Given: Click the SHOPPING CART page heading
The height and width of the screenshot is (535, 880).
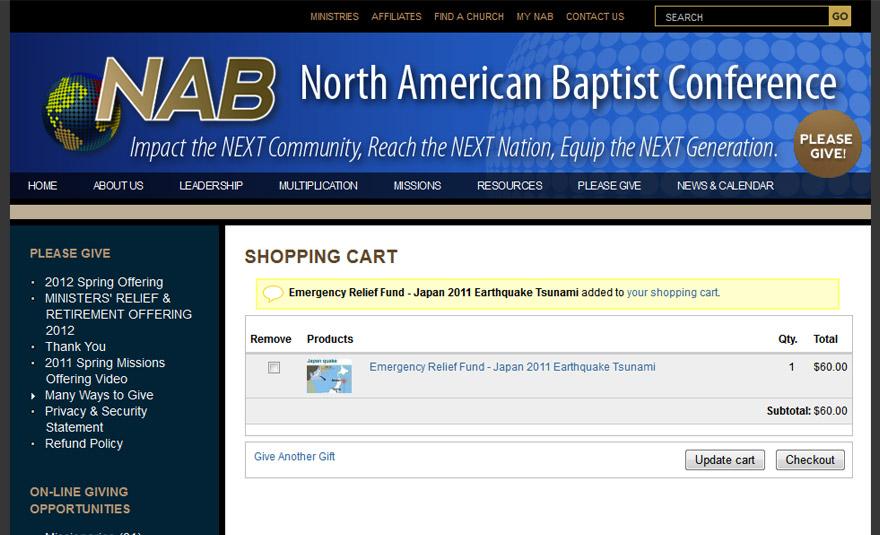Looking at the screenshot, I should [x=321, y=257].
